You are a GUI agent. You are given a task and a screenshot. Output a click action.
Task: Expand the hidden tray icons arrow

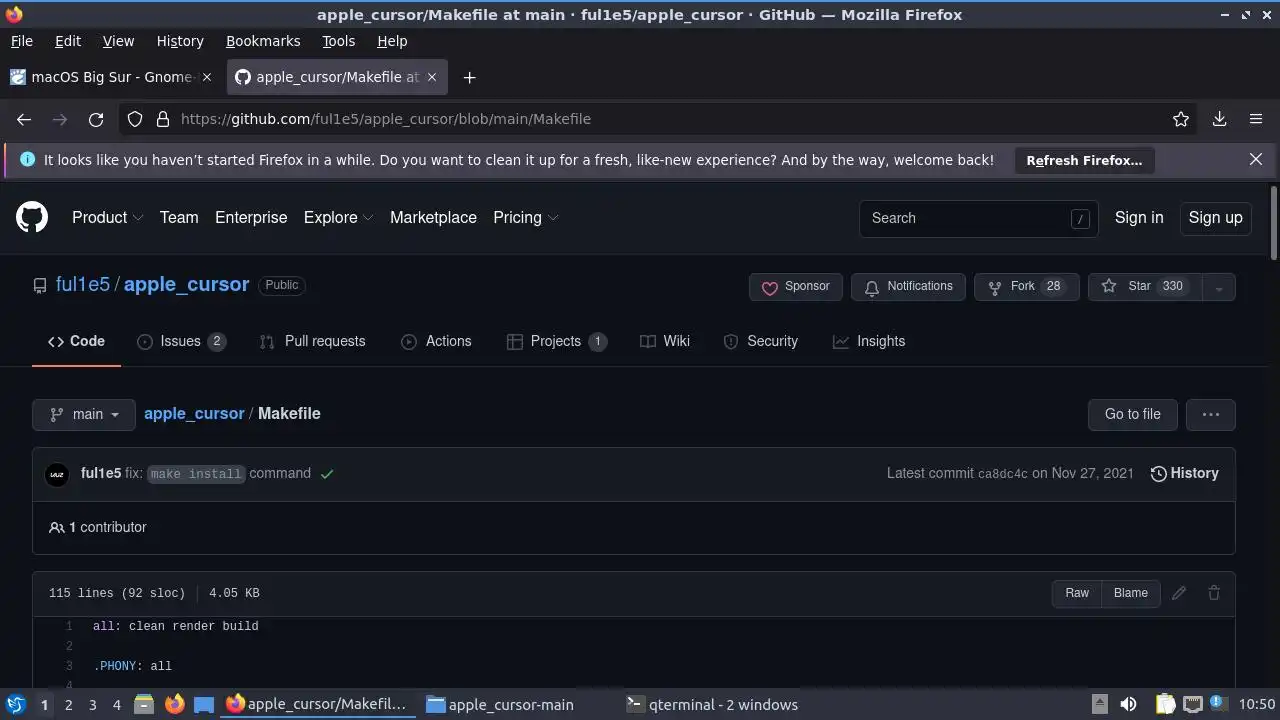tap(1099, 705)
